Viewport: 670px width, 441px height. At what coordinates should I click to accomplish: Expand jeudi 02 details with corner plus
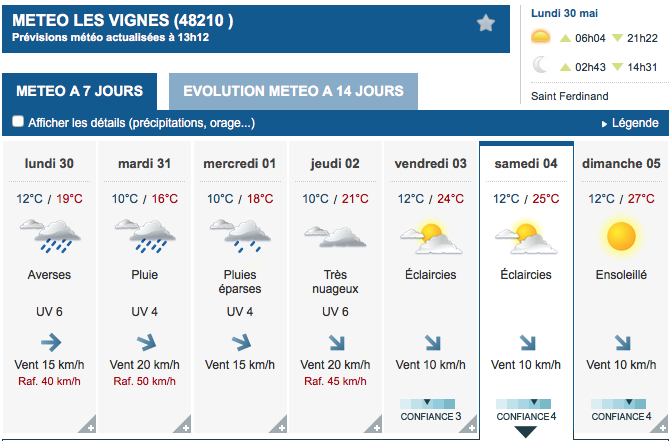pos(373,424)
